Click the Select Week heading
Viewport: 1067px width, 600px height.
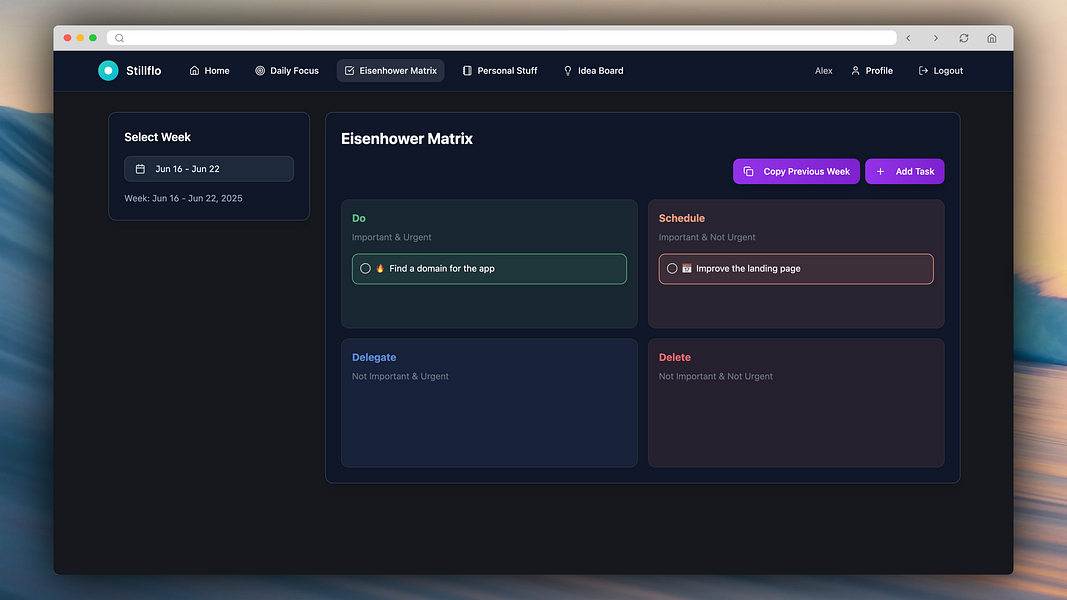157,137
